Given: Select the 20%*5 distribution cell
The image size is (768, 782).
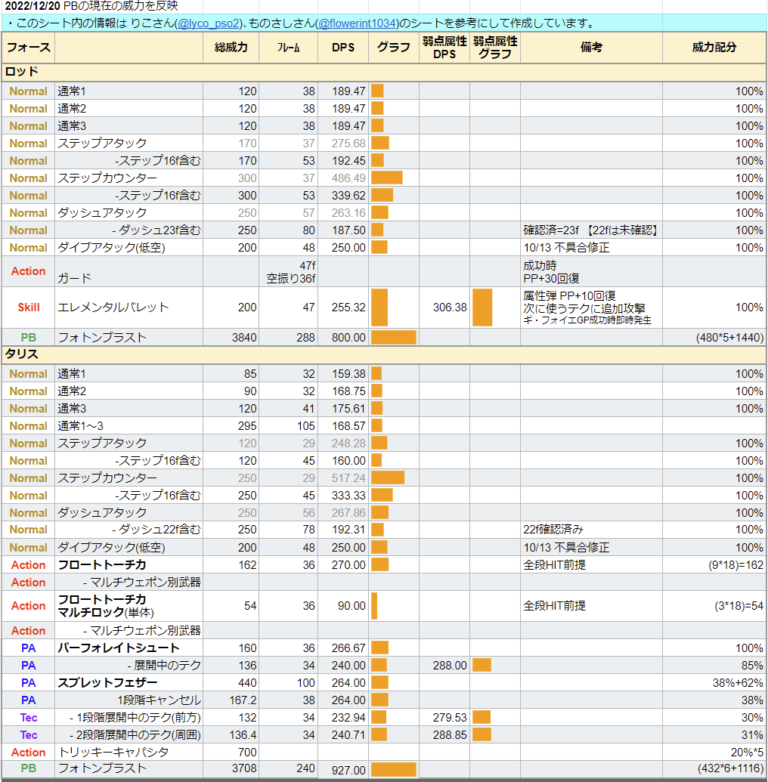Looking at the screenshot, I should 714,752.
